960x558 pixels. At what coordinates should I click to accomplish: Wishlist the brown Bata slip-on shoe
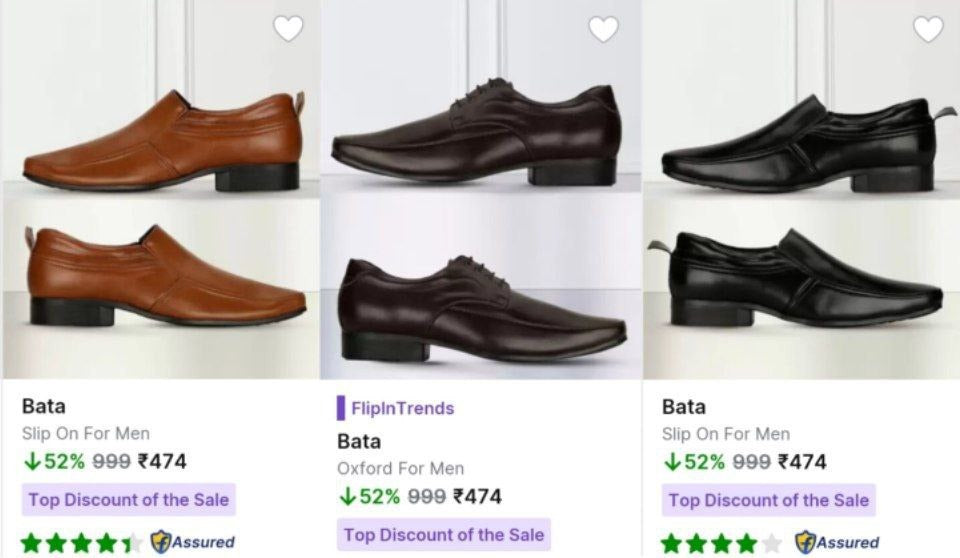tap(288, 30)
